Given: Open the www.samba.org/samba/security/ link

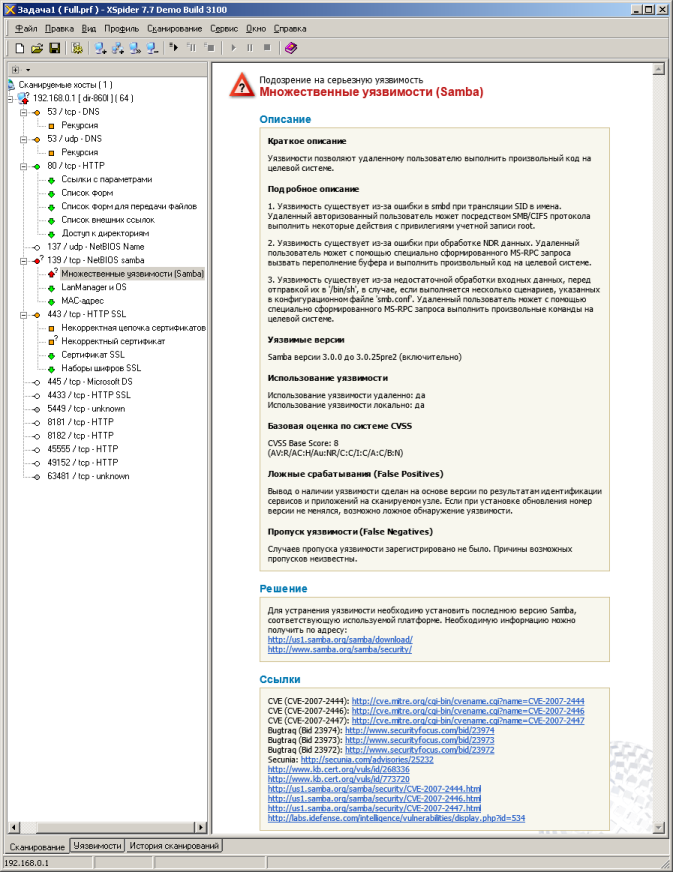Looking at the screenshot, I should (x=339, y=649).
